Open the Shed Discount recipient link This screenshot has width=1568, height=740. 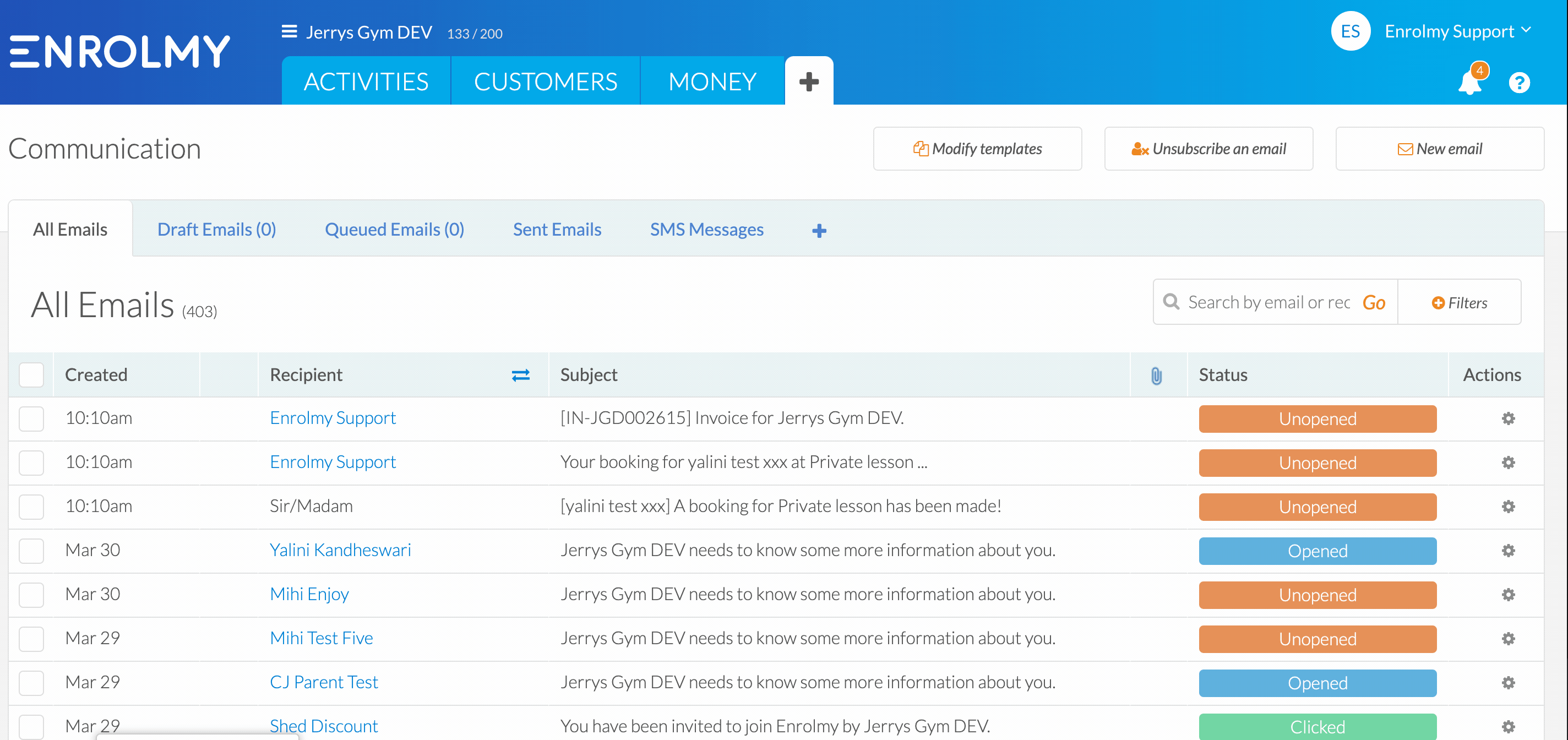[x=324, y=726]
